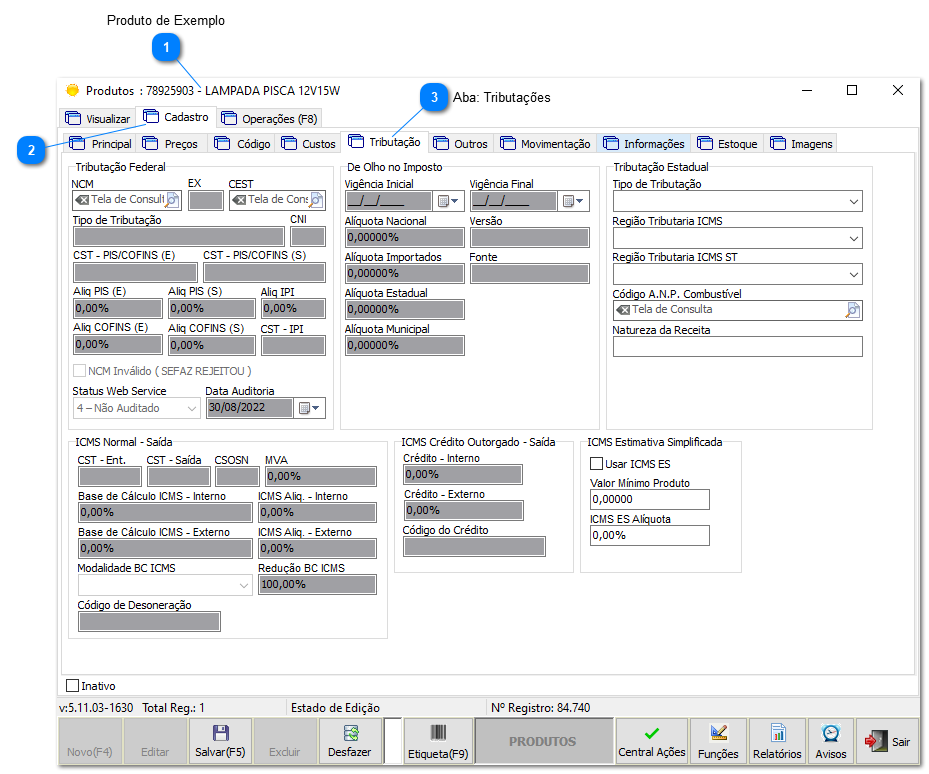This screenshot has height=774, width=929.
Task: Open Central Ações checkmark button
Action: pyautogui.click(x=651, y=741)
